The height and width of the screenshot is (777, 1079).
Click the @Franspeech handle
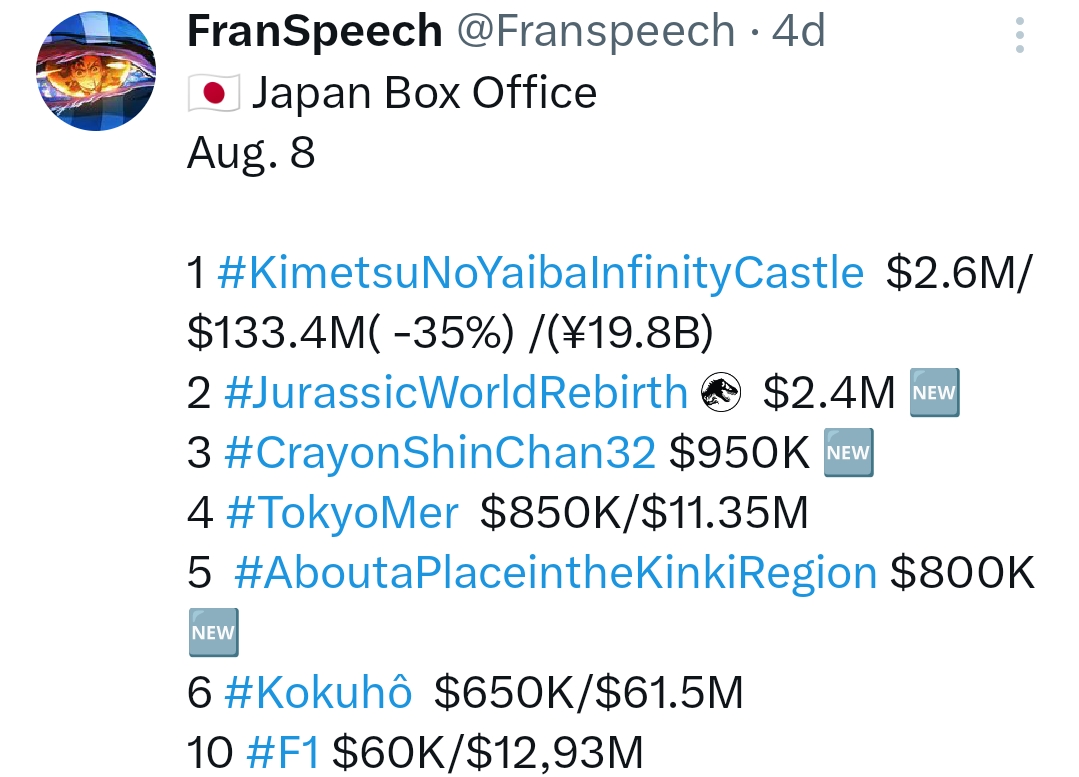(x=595, y=33)
